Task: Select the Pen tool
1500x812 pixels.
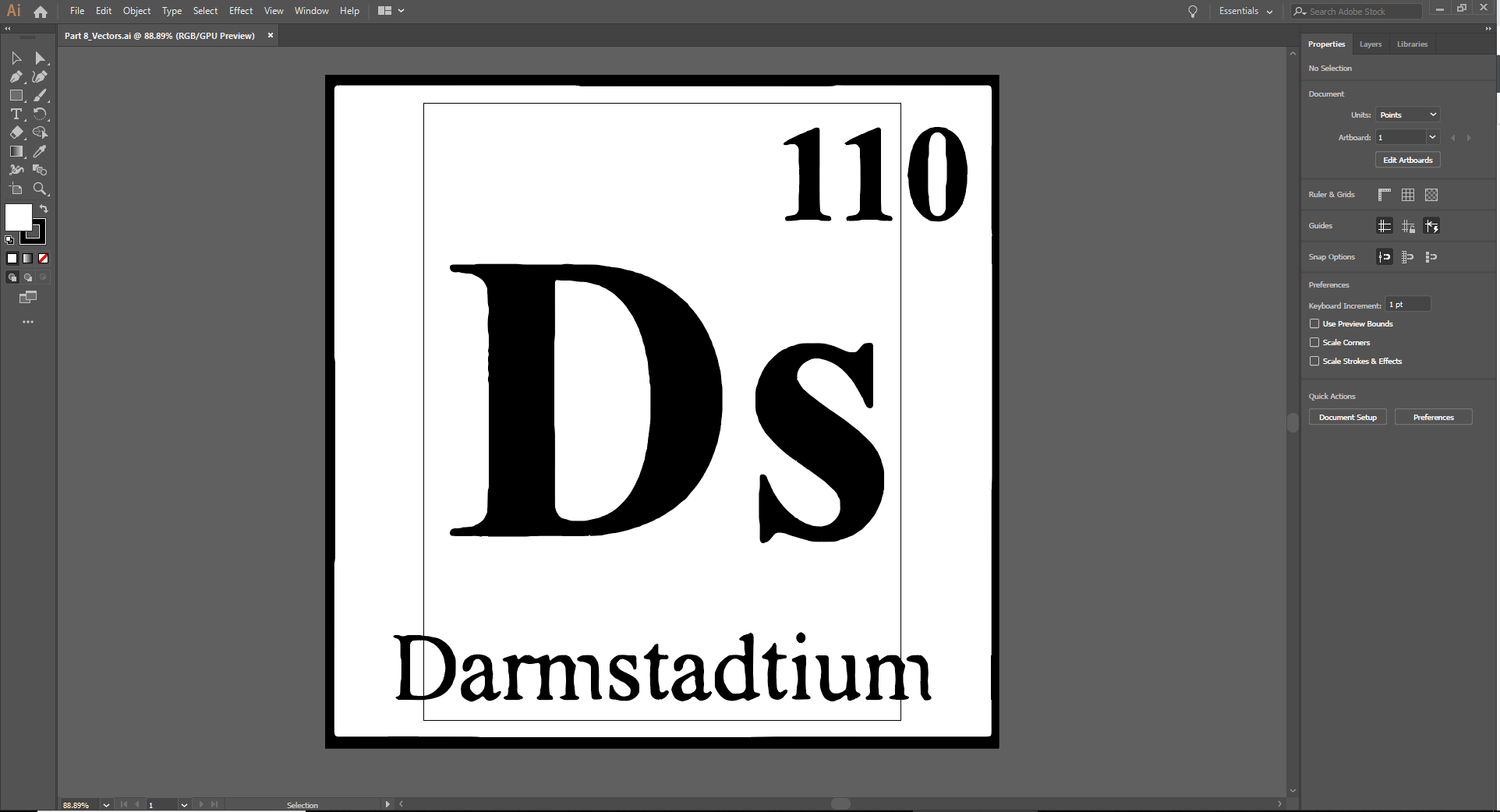Action: [x=16, y=77]
